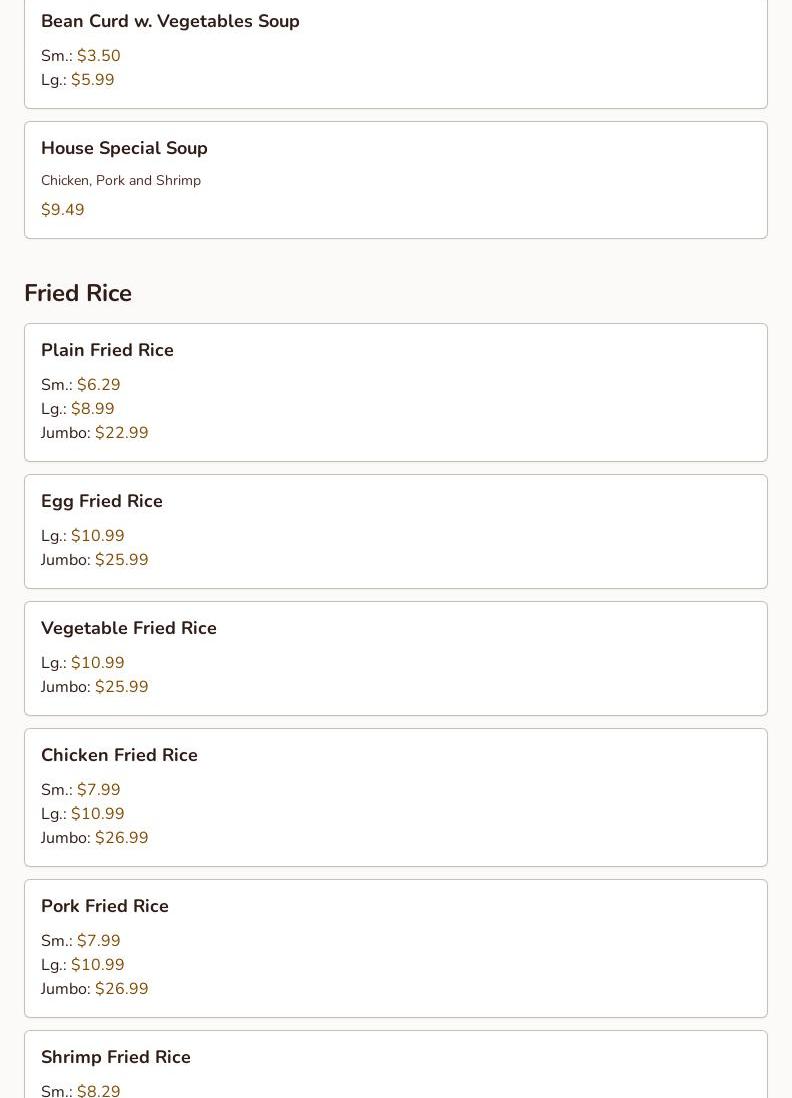Choose the small $6.29 Plain Fried Rice
Viewport: 792px width, 1098px height.
click(x=98, y=385)
